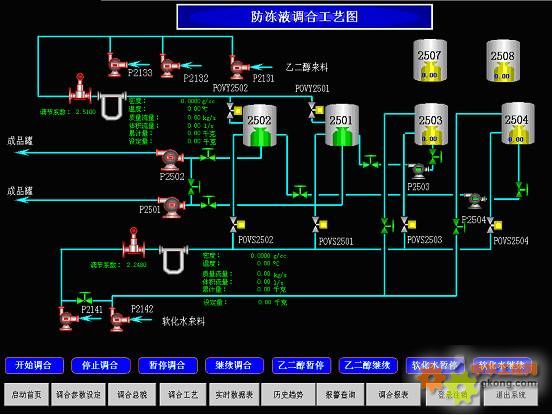Click the upper regulating valve near 2.5100
Image resolution: width=552 pixels, height=415 pixels.
80,89
